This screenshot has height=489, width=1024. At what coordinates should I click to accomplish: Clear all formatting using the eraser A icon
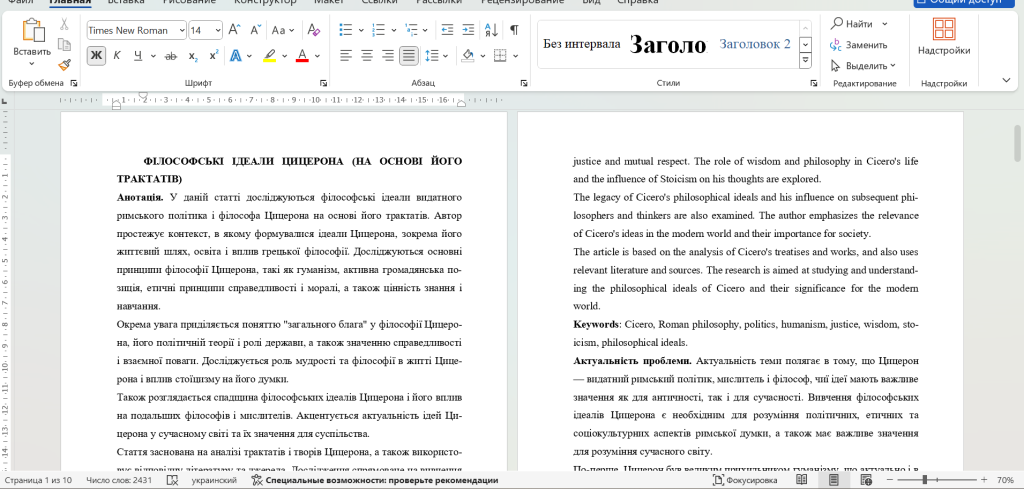coord(314,30)
